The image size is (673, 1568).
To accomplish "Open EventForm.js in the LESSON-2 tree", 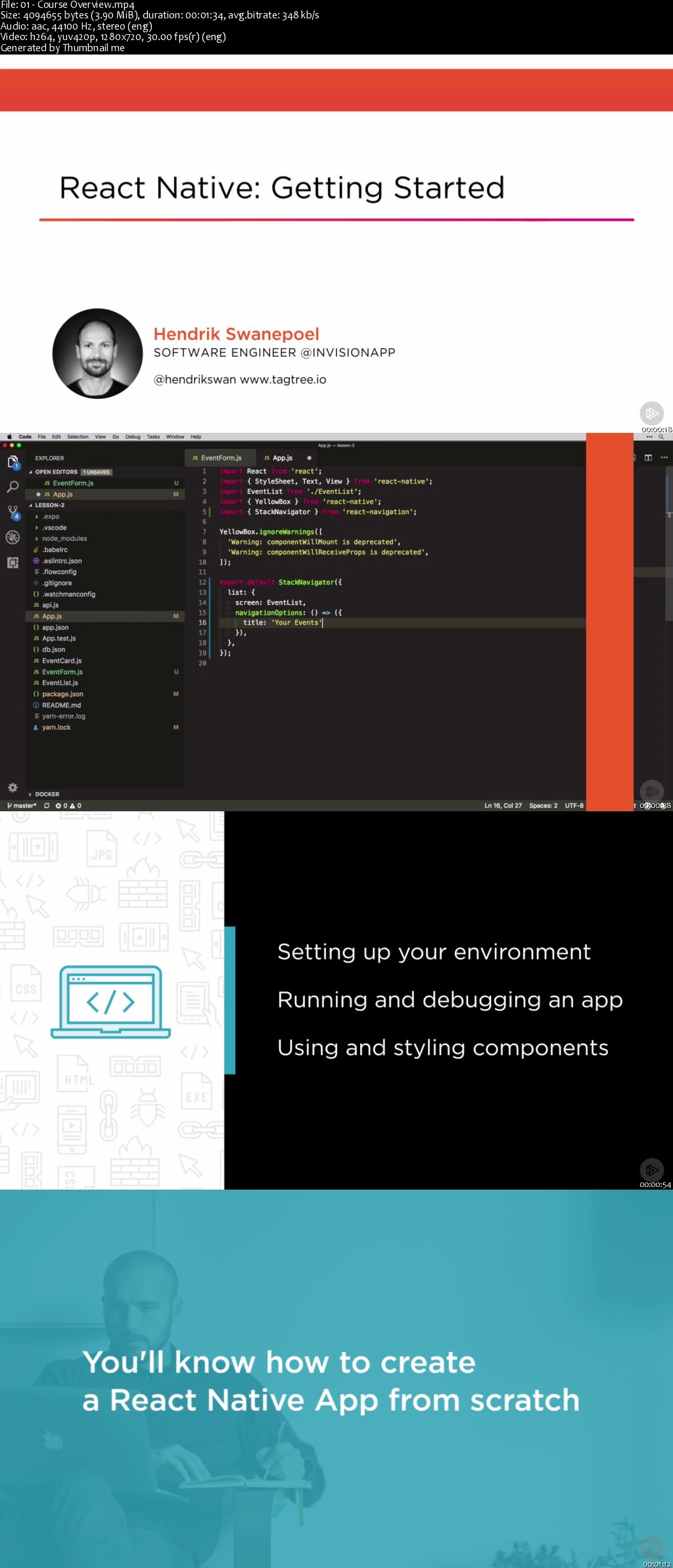I will click(105, 672).
